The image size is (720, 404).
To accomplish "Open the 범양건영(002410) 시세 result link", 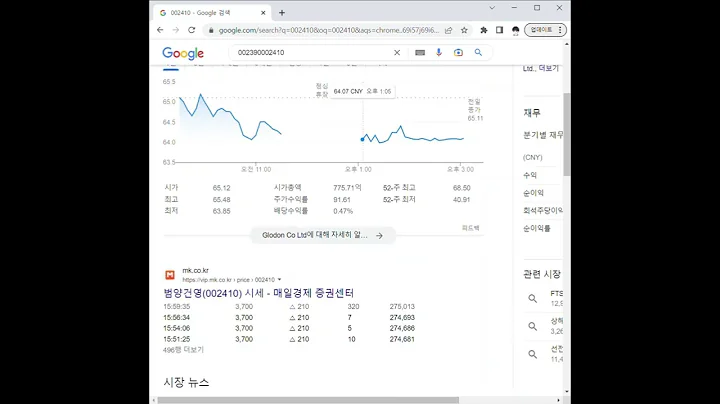I will click(x=259, y=293).
